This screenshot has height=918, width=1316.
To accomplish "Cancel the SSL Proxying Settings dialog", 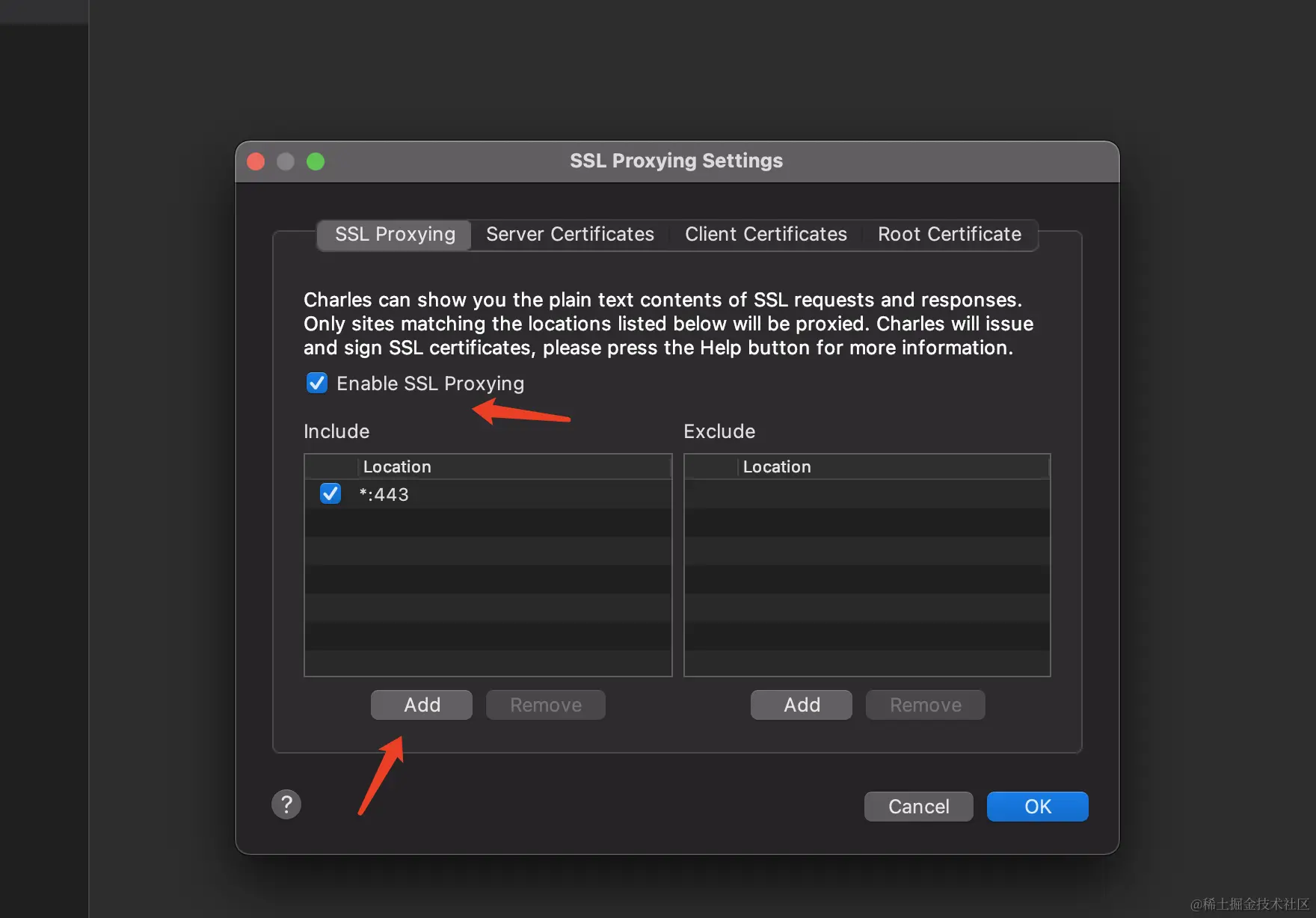I will (919, 807).
